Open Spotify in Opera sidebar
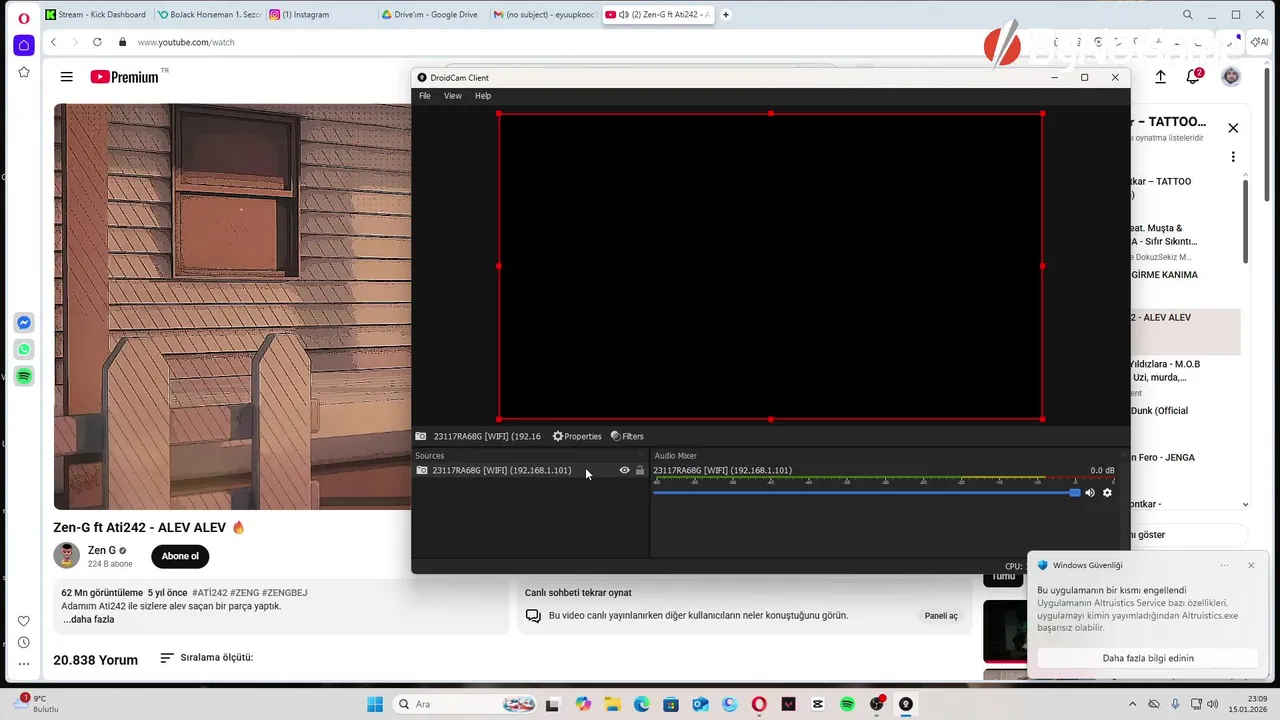Image resolution: width=1280 pixels, height=720 pixels. 24,376
